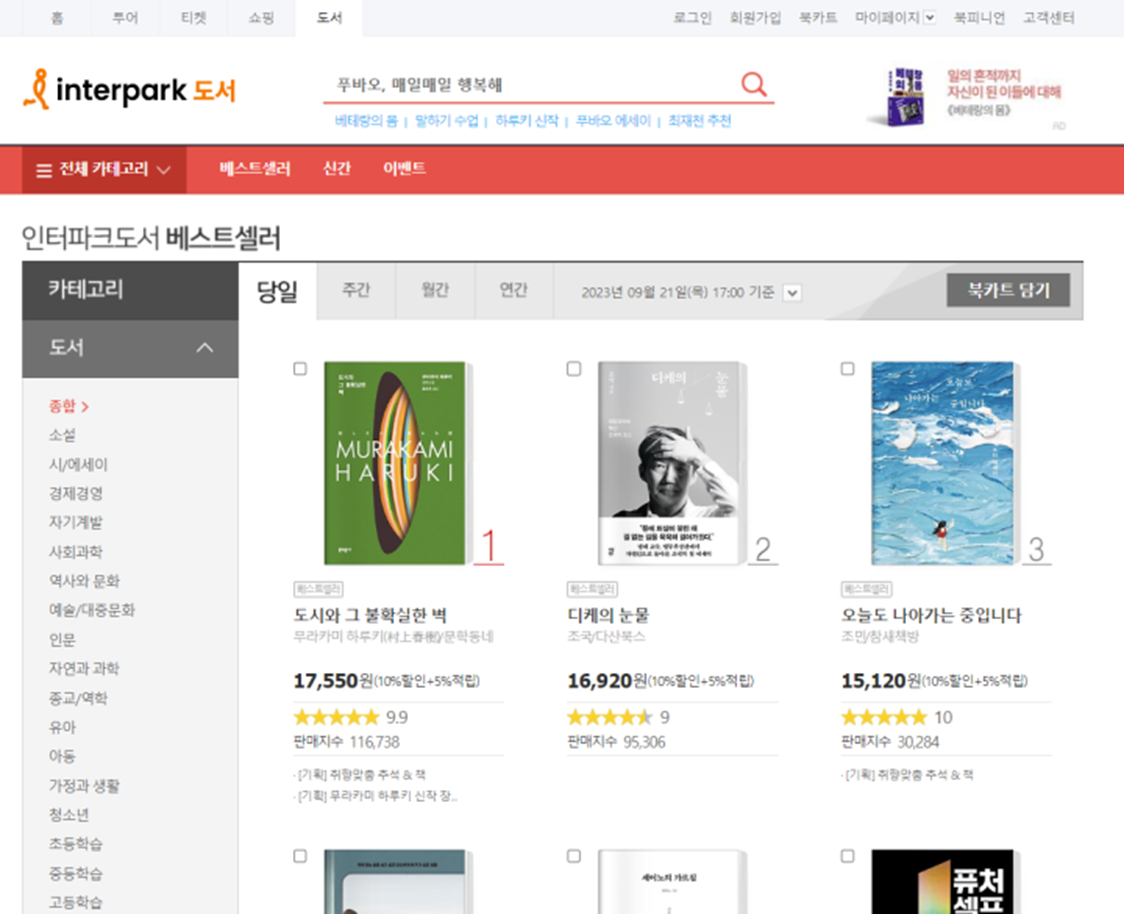Select the 예술/대중문화 category
Viewport: 1124px width, 914px height.
(x=92, y=610)
